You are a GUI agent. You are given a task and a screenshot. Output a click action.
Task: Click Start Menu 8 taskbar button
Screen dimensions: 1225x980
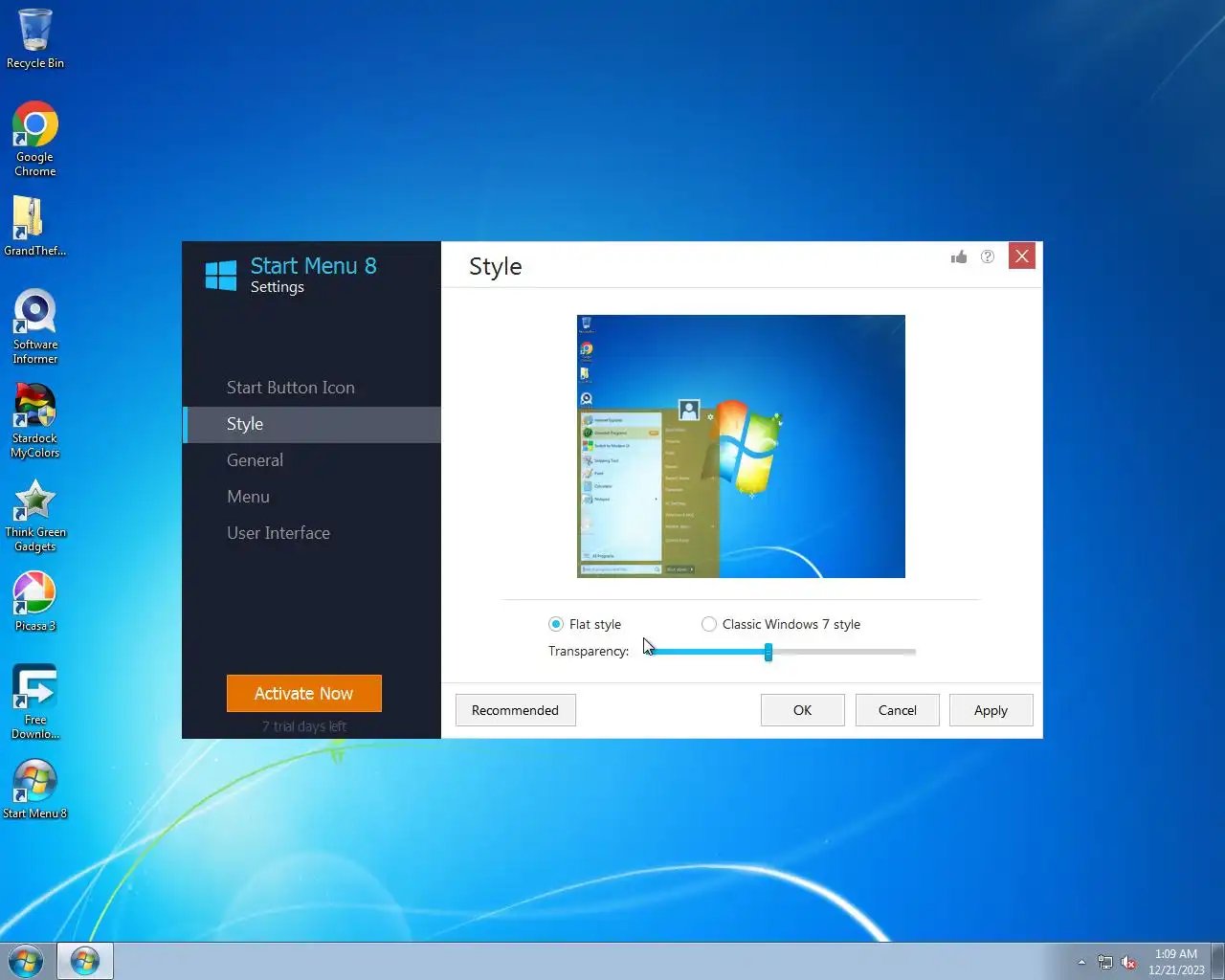tap(85, 961)
